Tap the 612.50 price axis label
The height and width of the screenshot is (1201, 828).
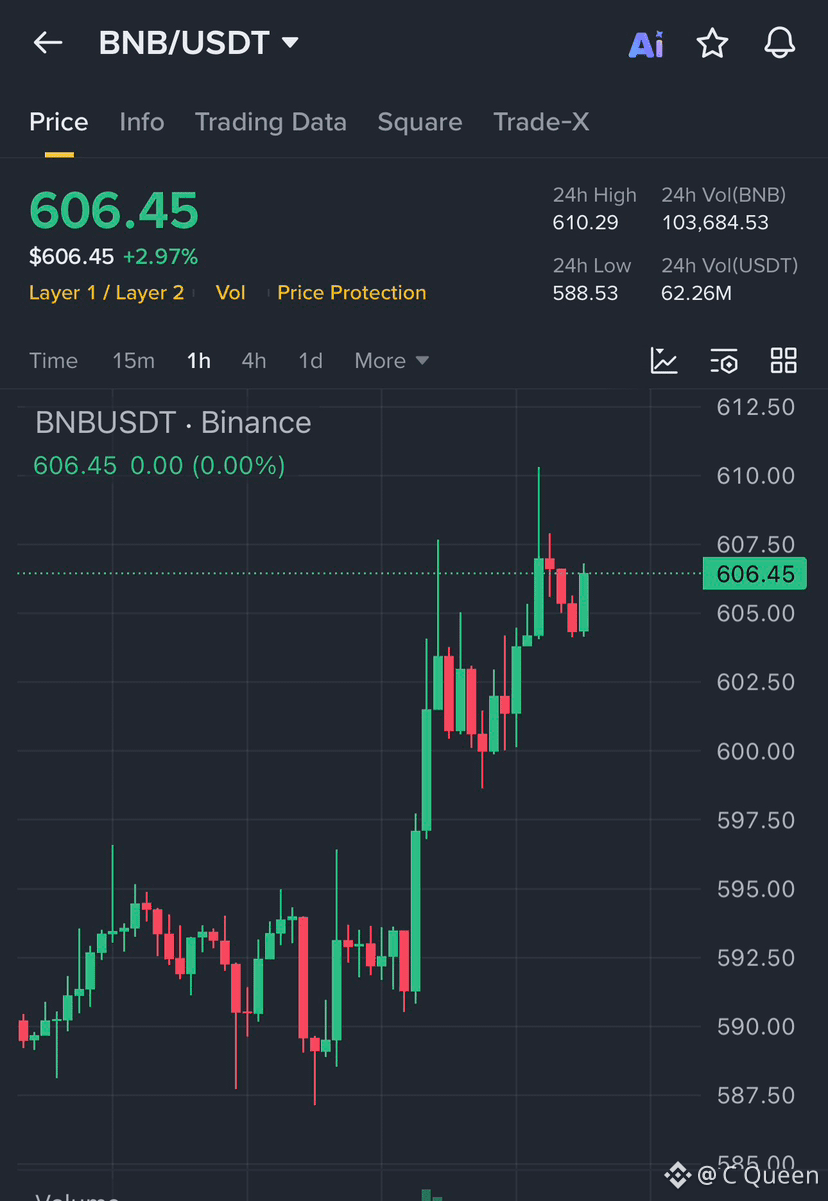click(756, 407)
